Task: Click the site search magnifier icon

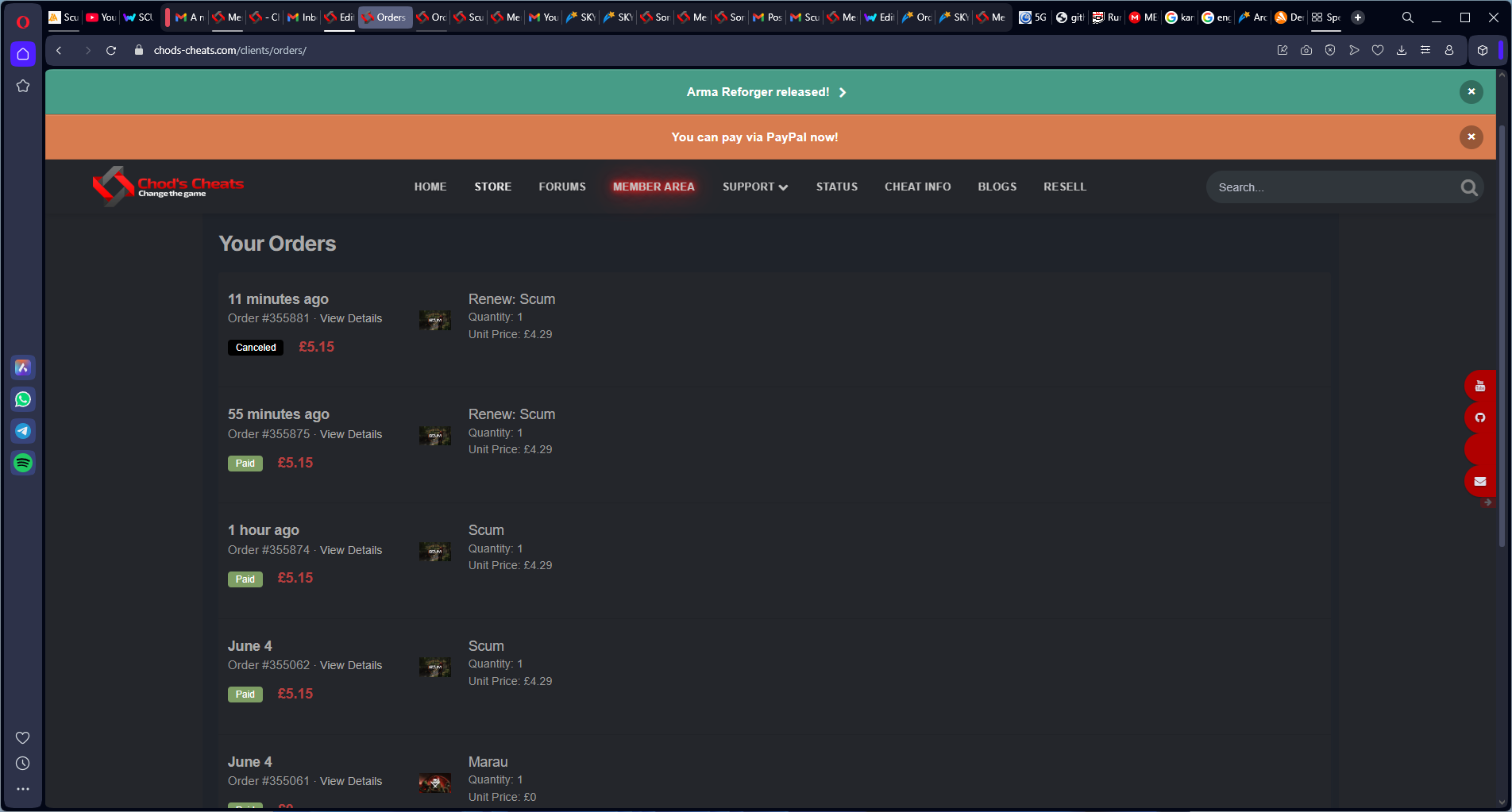Action: [x=1468, y=187]
